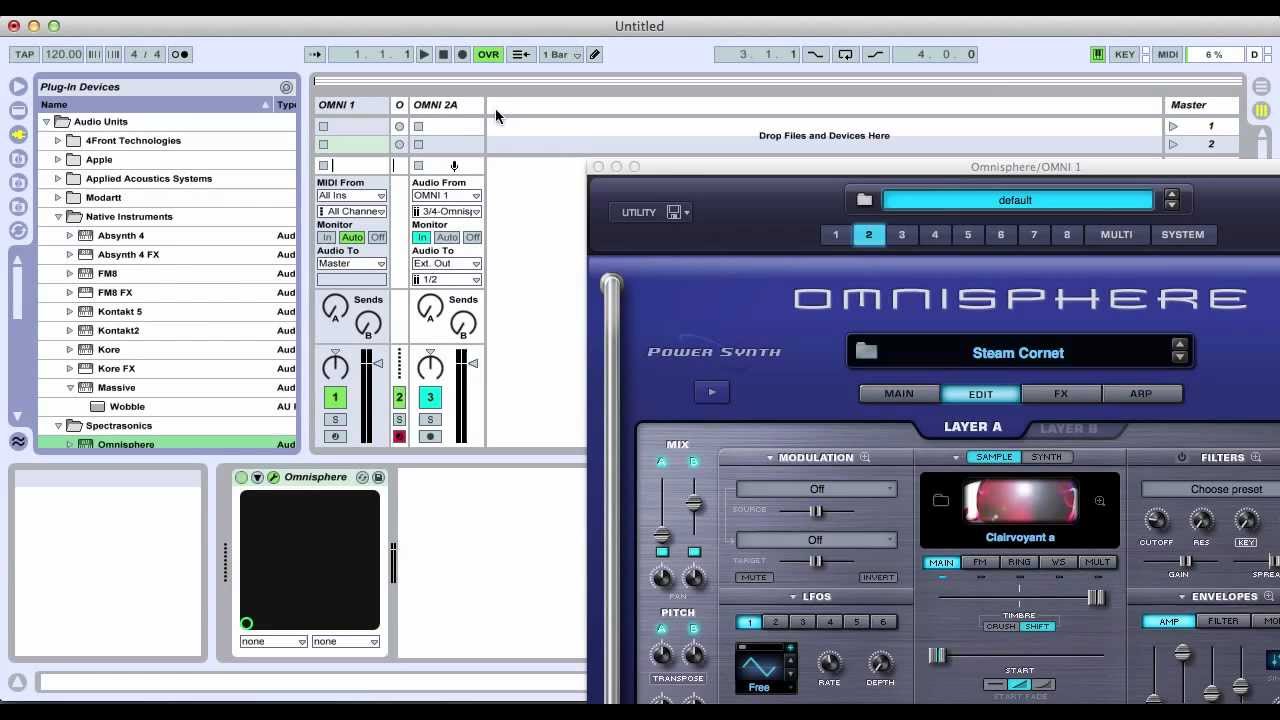The height and width of the screenshot is (720, 1280).
Task: Open the MULTI page in Omnisphere
Action: pyautogui.click(x=1117, y=235)
